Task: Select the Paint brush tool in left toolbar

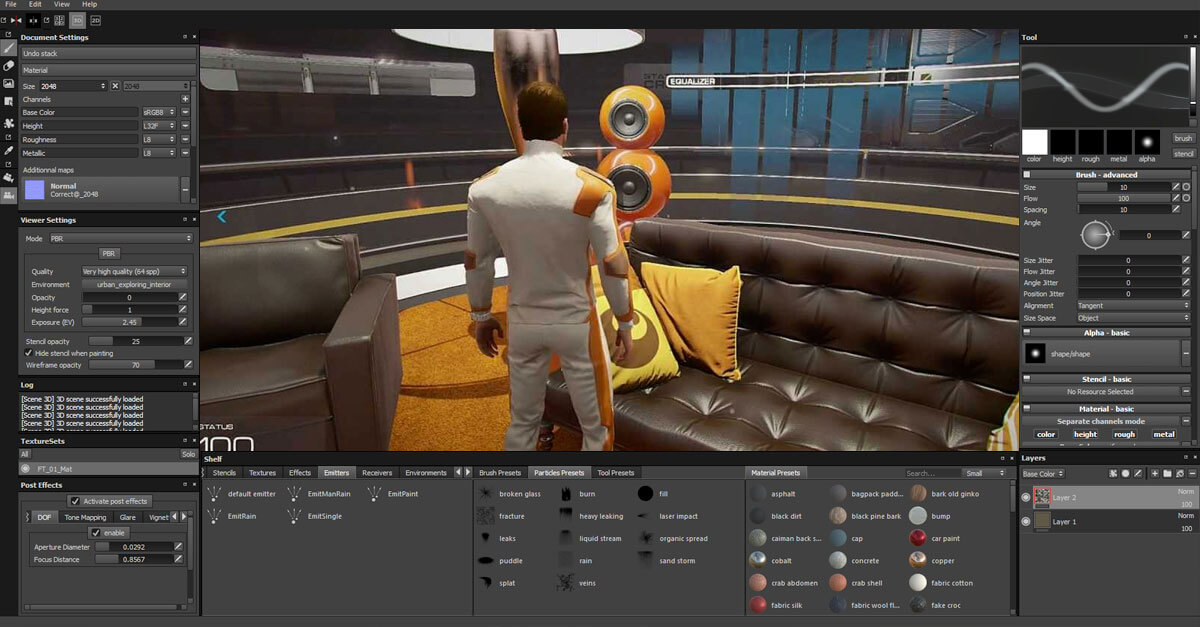Action: tap(9, 48)
